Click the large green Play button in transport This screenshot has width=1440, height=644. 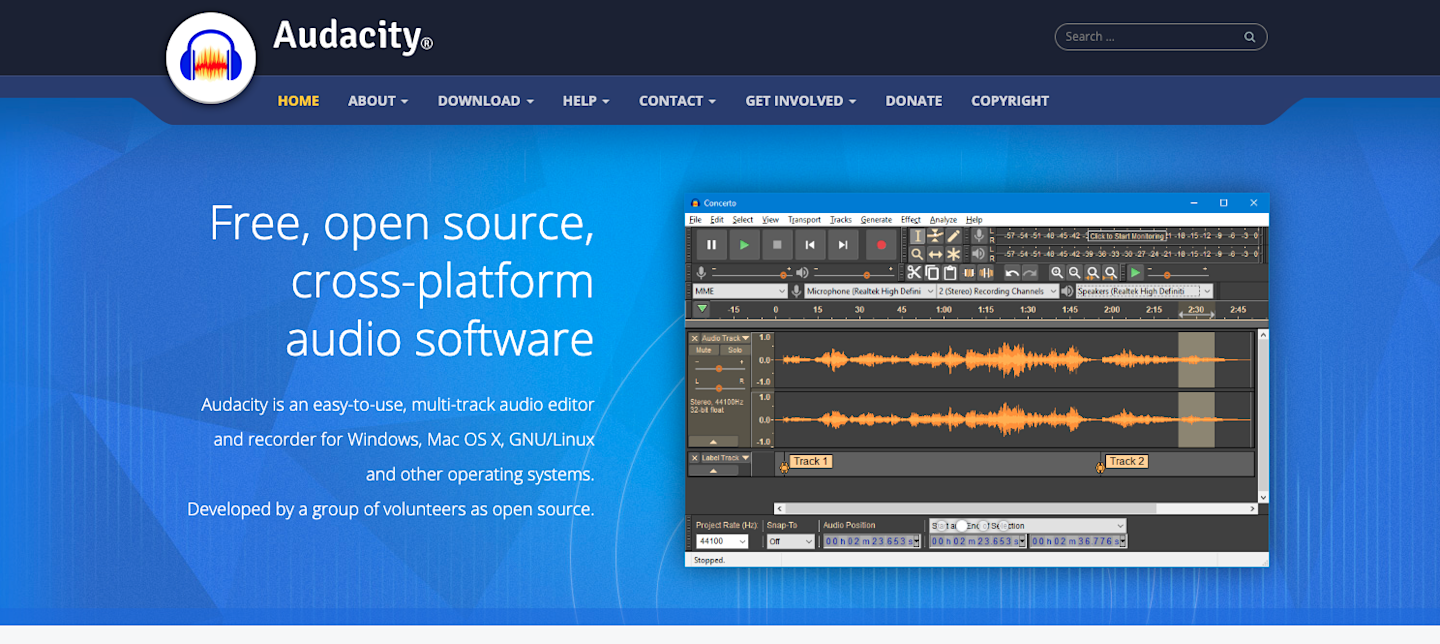(x=744, y=245)
